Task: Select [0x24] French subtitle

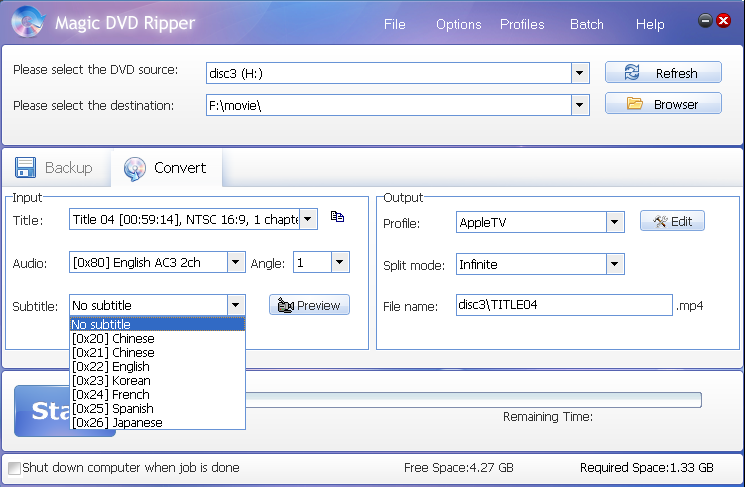Action: 157,394
